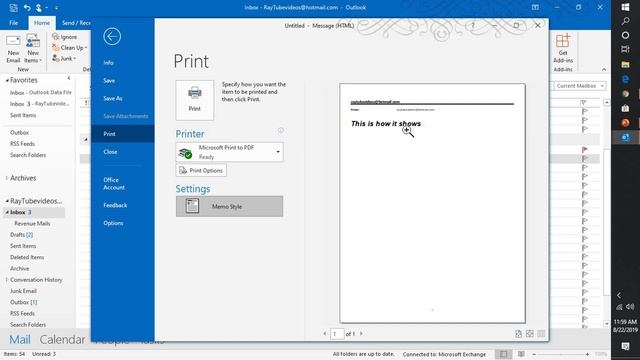The height and width of the screenshot is (360, 640).
Task: Open the Customize Quick Access Toolbar dropdown
Action: tap(56, 8)
